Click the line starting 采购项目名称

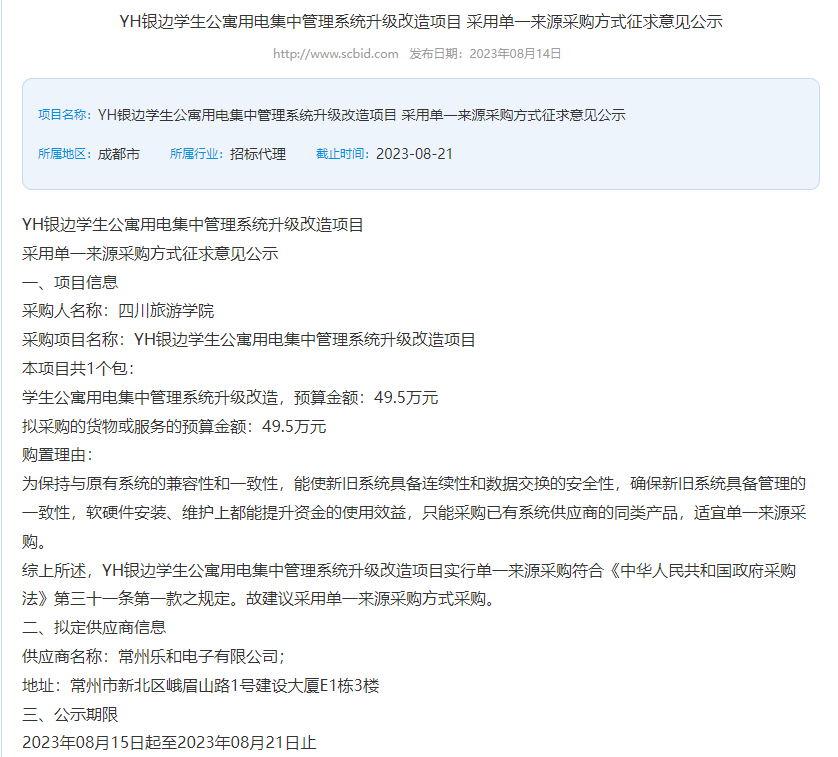click(249, 340)
